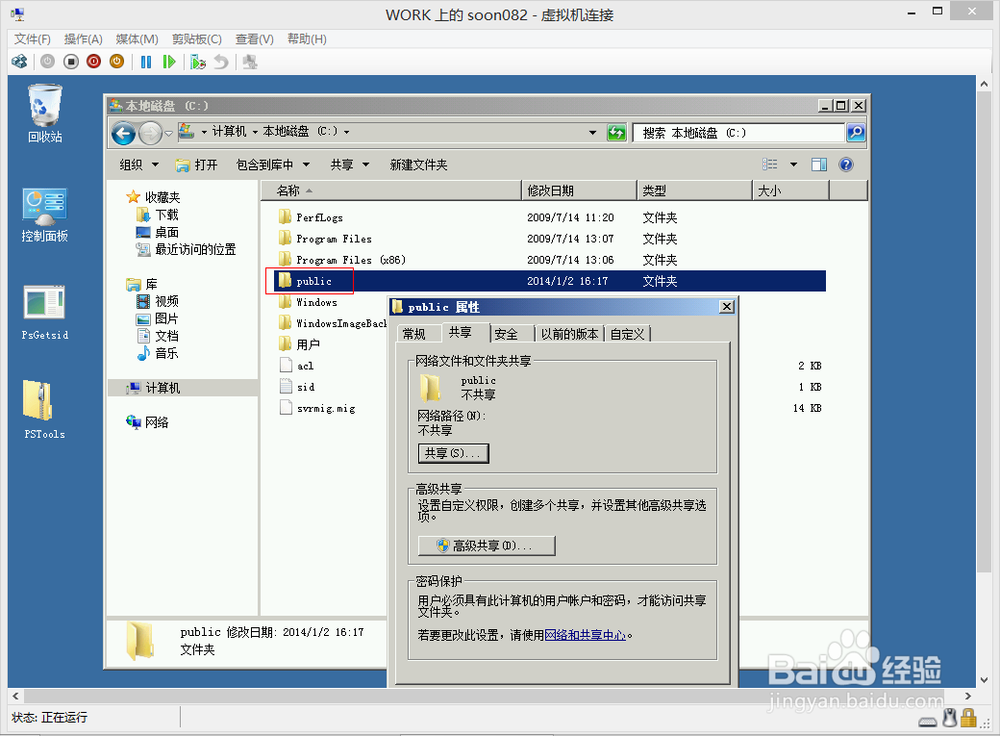Click the Revert undo arrow icon
The width and height of the screenshot is (1000, 736).
221,62
